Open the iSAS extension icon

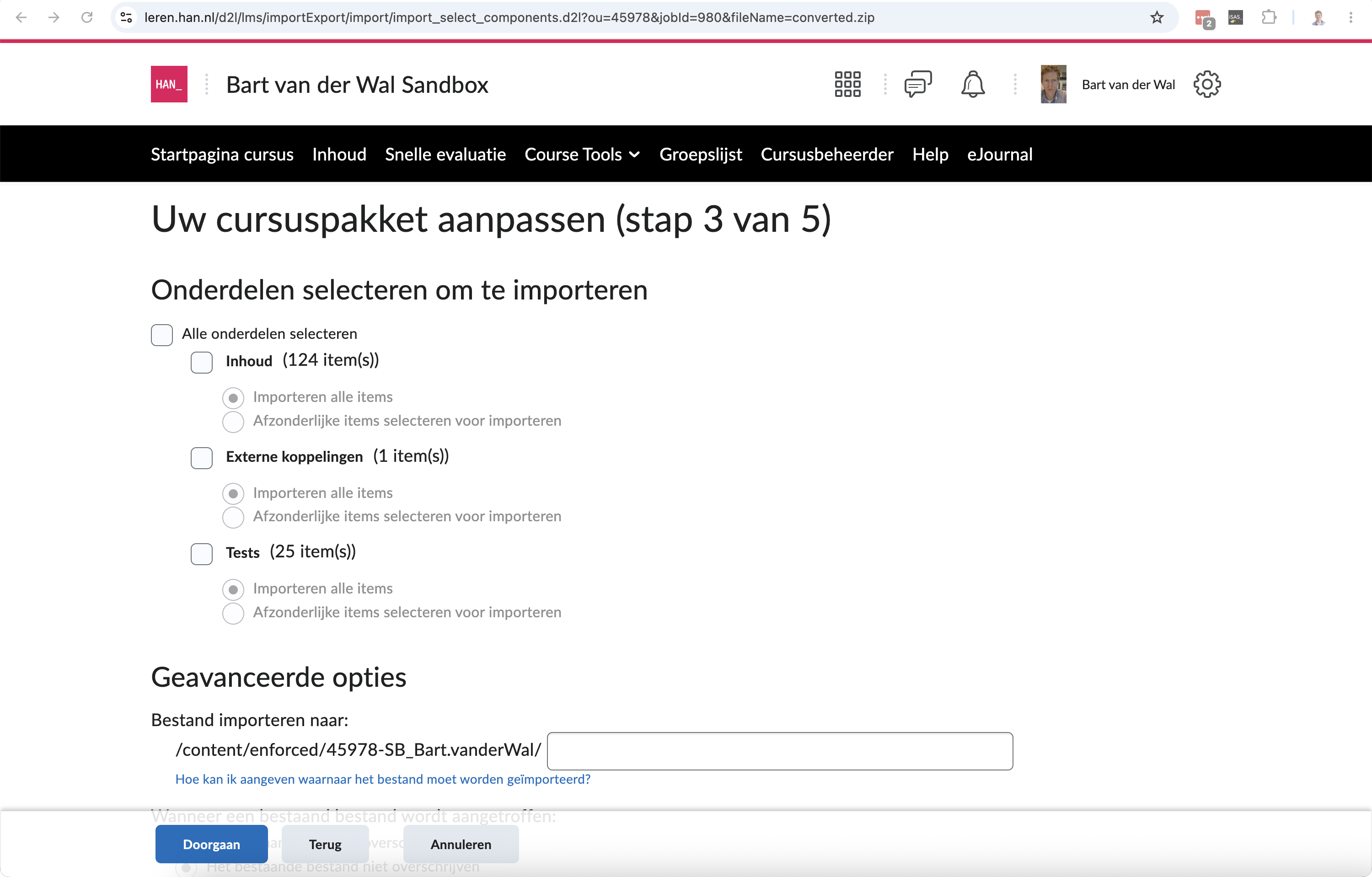click(x=1235, y=18)
